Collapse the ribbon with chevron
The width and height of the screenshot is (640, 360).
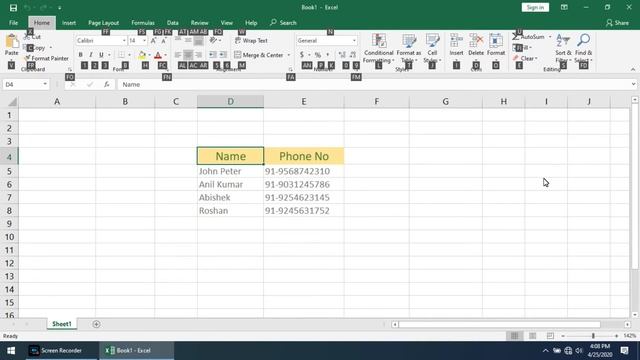(633, 69)
